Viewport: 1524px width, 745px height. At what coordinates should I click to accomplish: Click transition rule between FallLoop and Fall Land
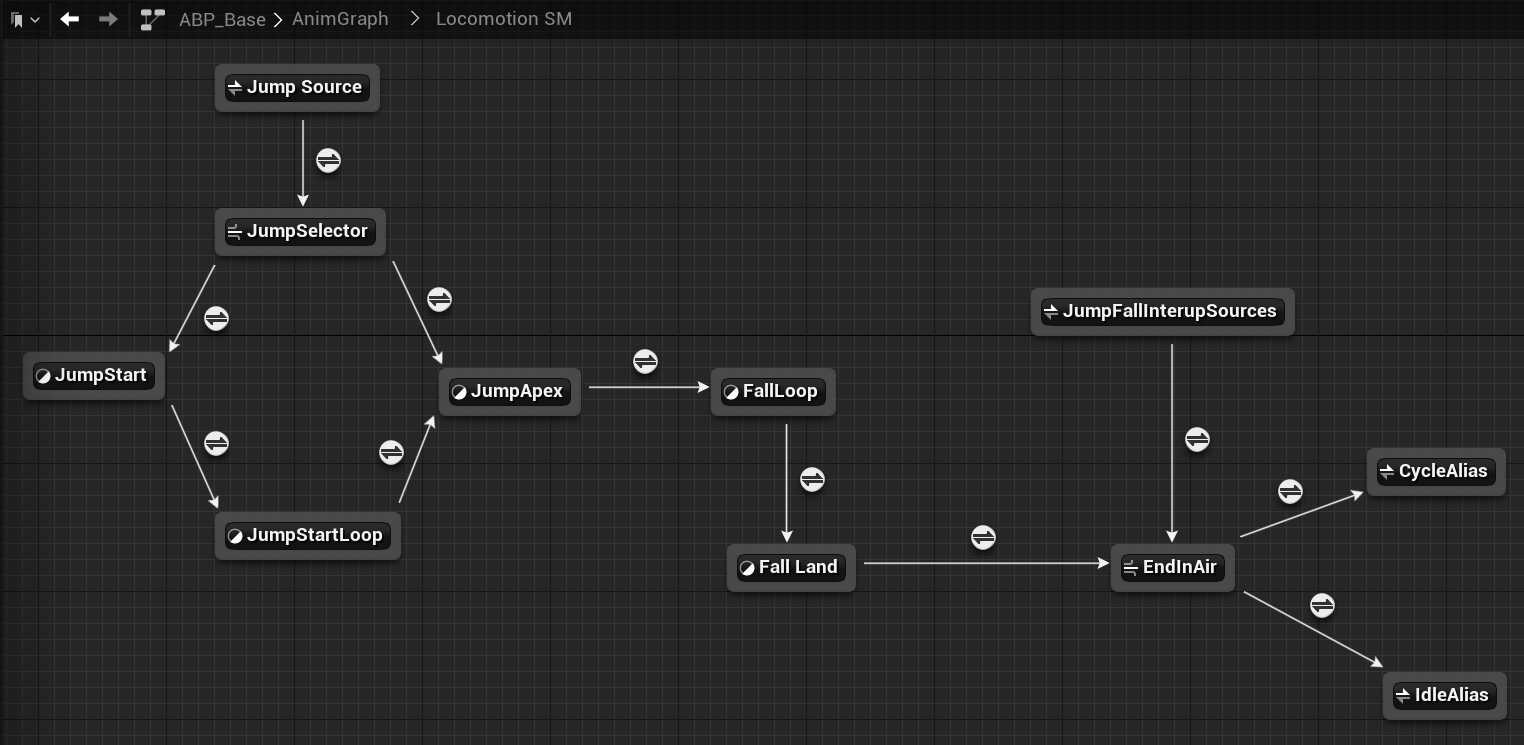point(812,479)
